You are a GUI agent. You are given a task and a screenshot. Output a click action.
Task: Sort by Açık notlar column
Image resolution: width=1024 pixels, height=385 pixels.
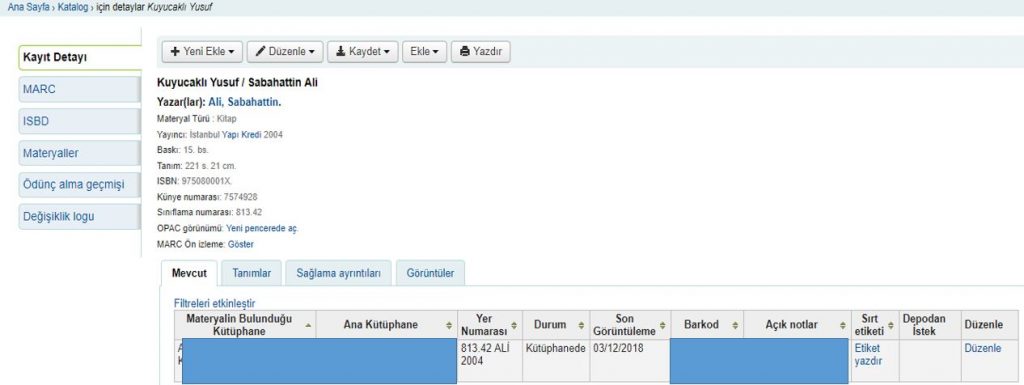798,325
